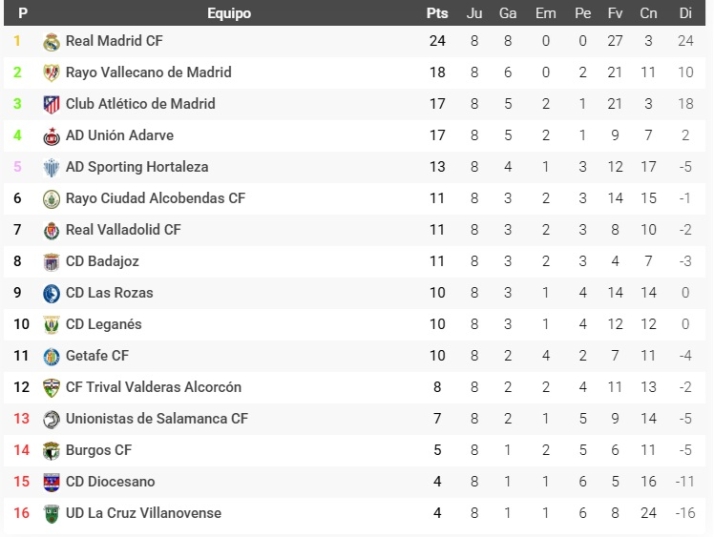
Task: Click the Burgos CF crest icon
Action: coord(52,450)
